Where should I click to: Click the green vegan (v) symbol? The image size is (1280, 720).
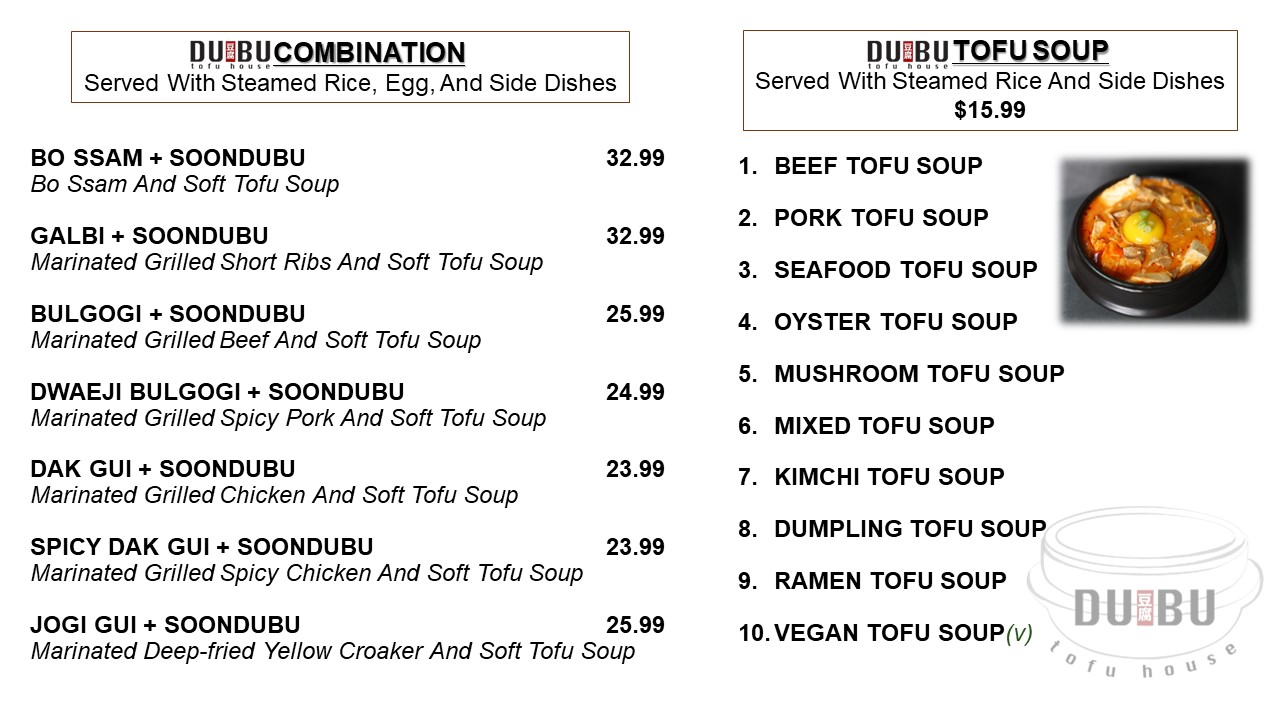tap(1019, 633)
